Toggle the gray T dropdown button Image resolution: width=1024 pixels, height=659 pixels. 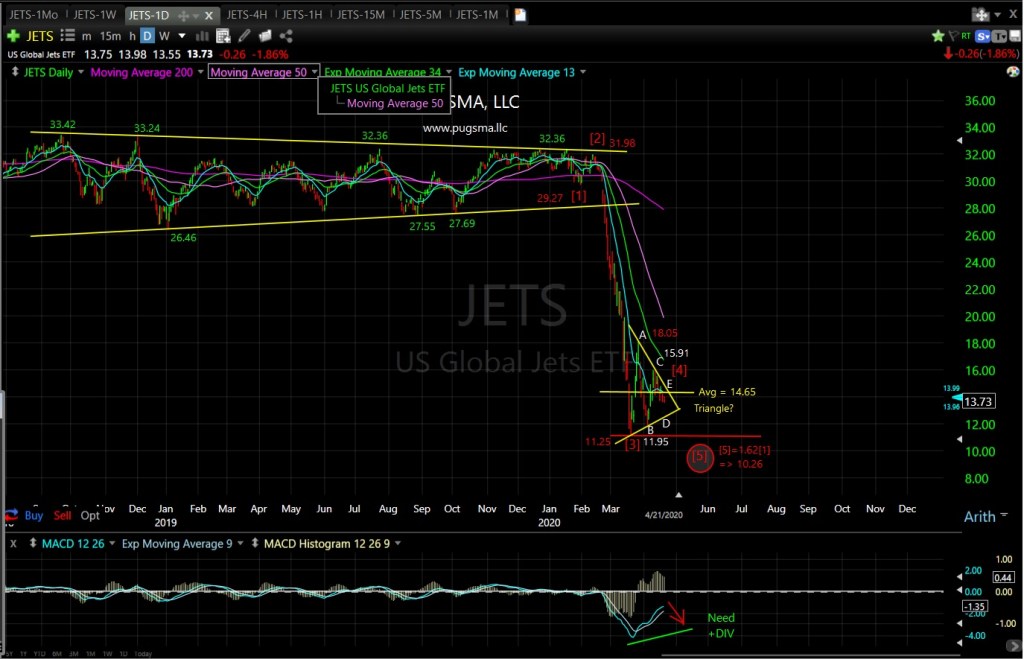[x=999, y=36]
